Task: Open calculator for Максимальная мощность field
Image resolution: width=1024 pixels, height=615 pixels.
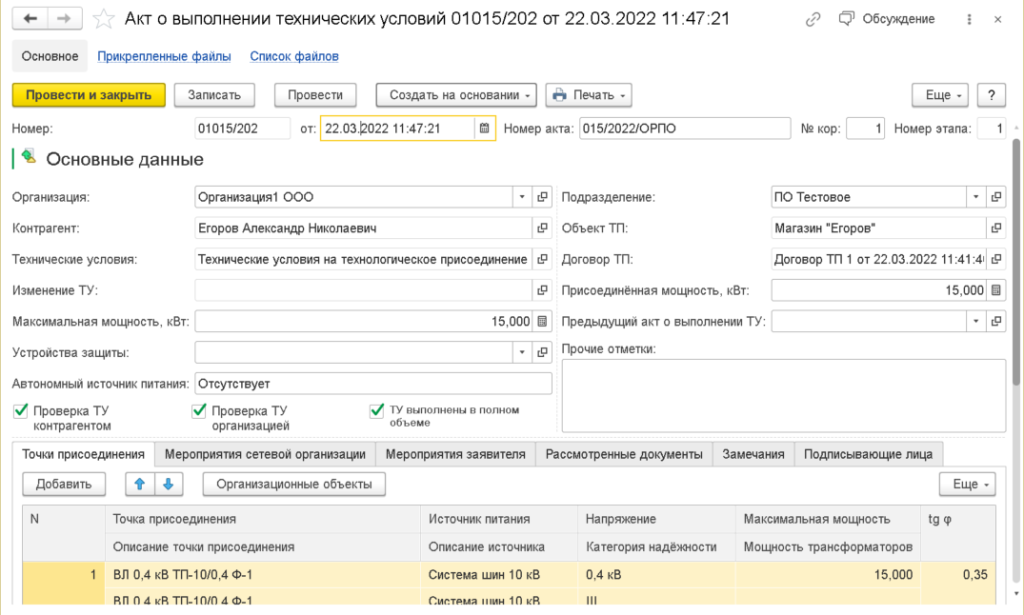Action: pyautogui.click(x=542, y=321)
